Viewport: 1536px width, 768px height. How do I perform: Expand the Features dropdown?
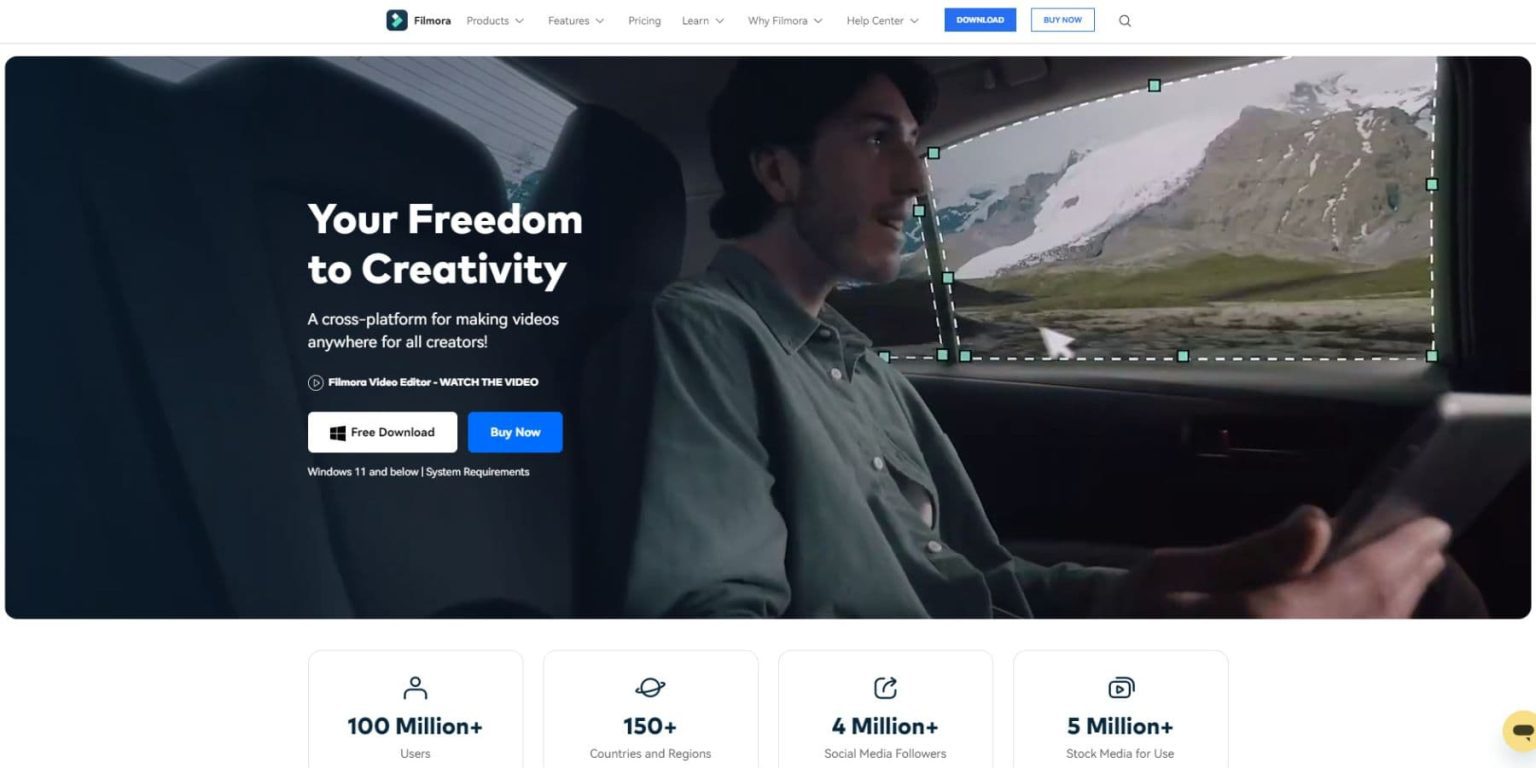tap(576, 21)
